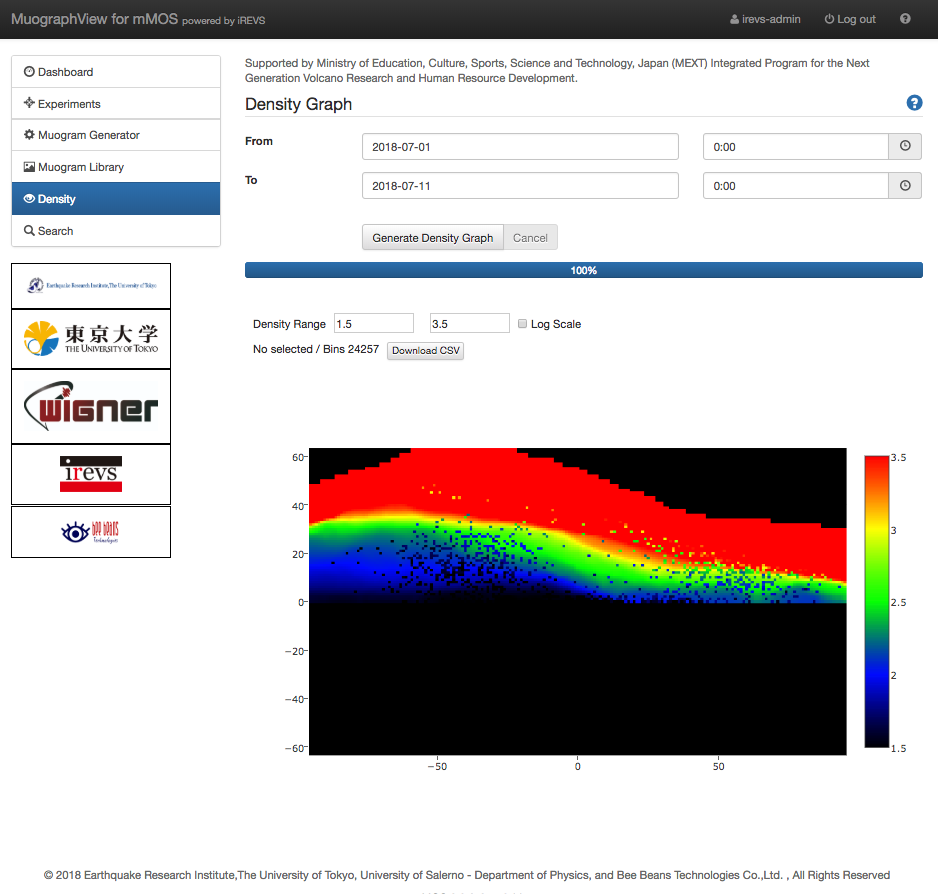
Task: Open the clock picker for To time
Action: (905, 186)
